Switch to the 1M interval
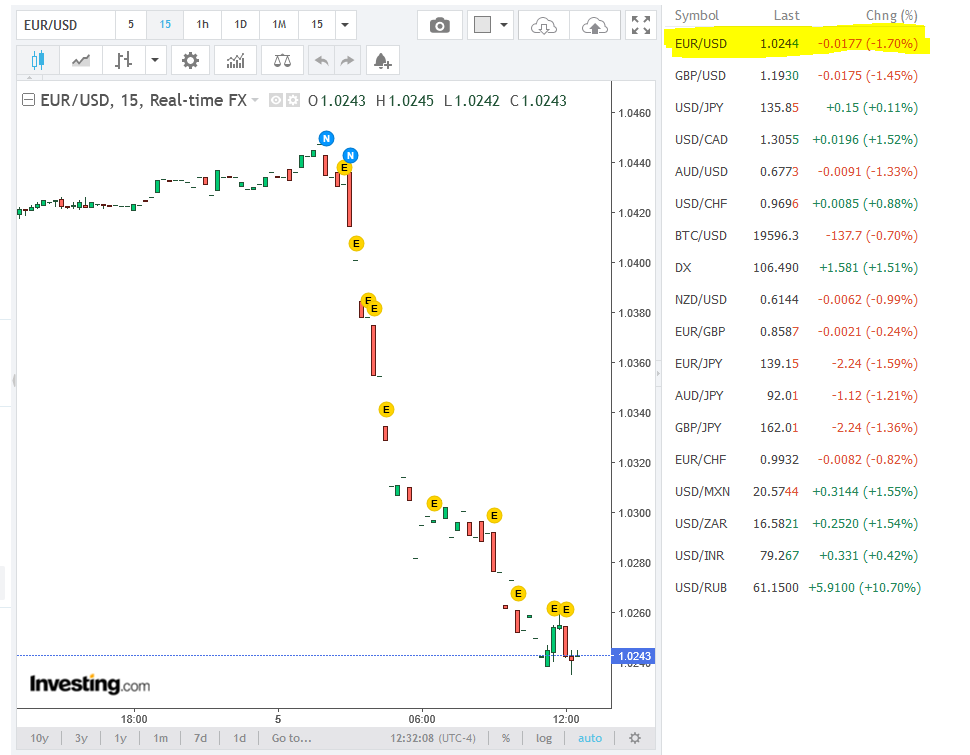 tap(279, 25)
